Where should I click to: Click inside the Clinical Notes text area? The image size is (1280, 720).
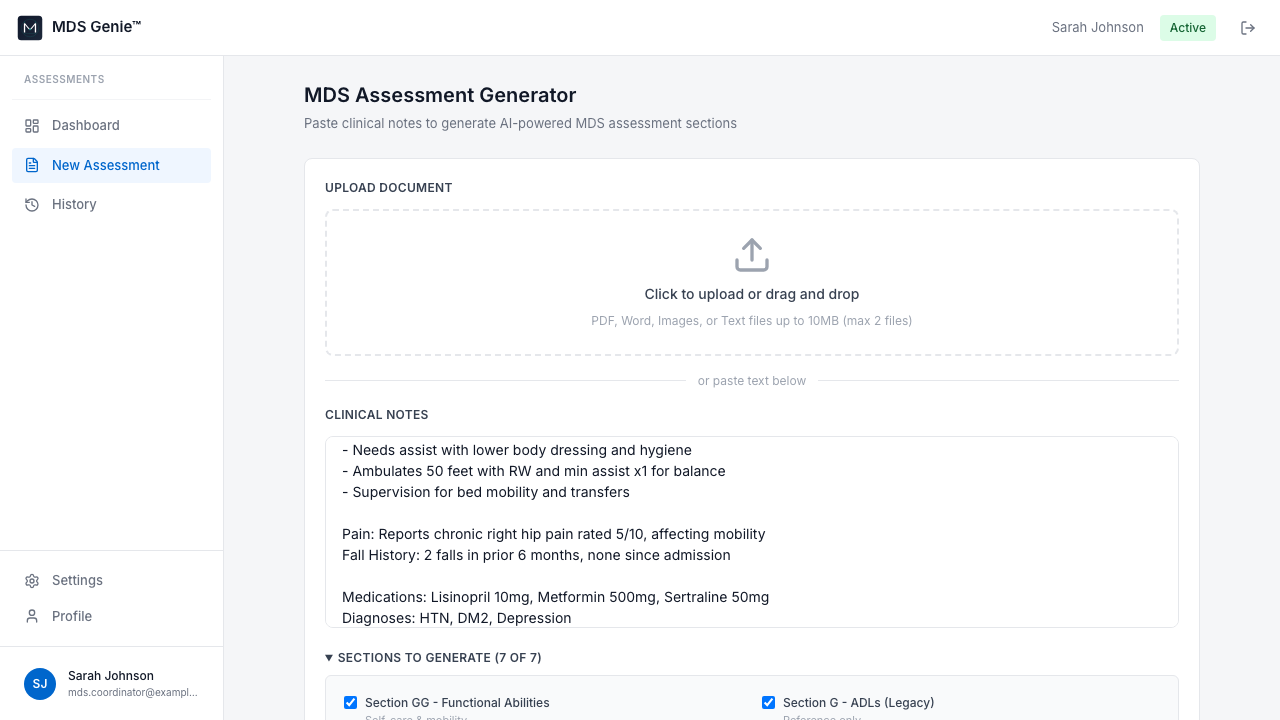[x=752, y=532]
